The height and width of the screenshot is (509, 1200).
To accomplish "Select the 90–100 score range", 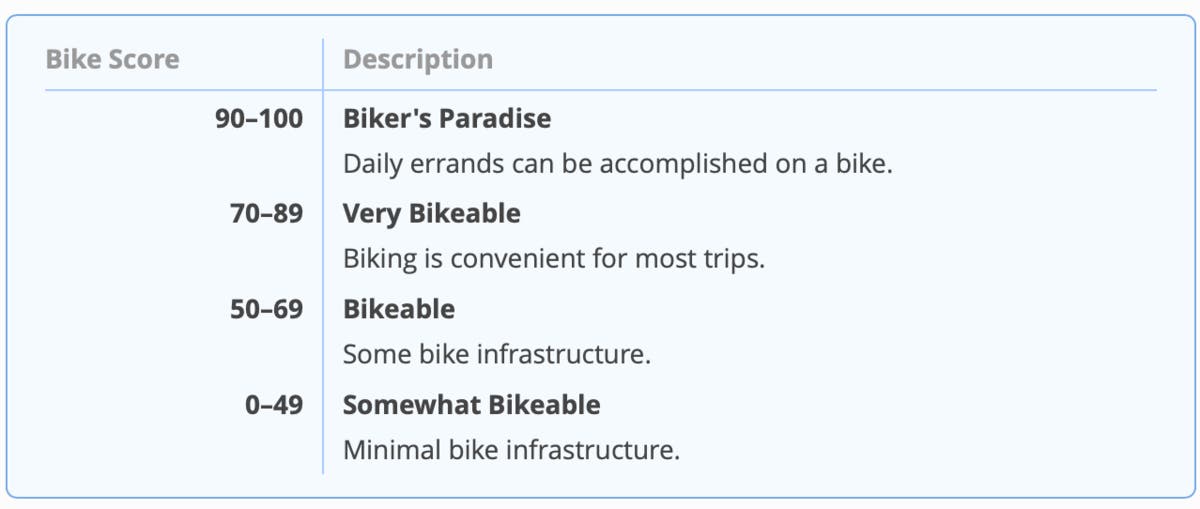I will [x=259, y=118].
